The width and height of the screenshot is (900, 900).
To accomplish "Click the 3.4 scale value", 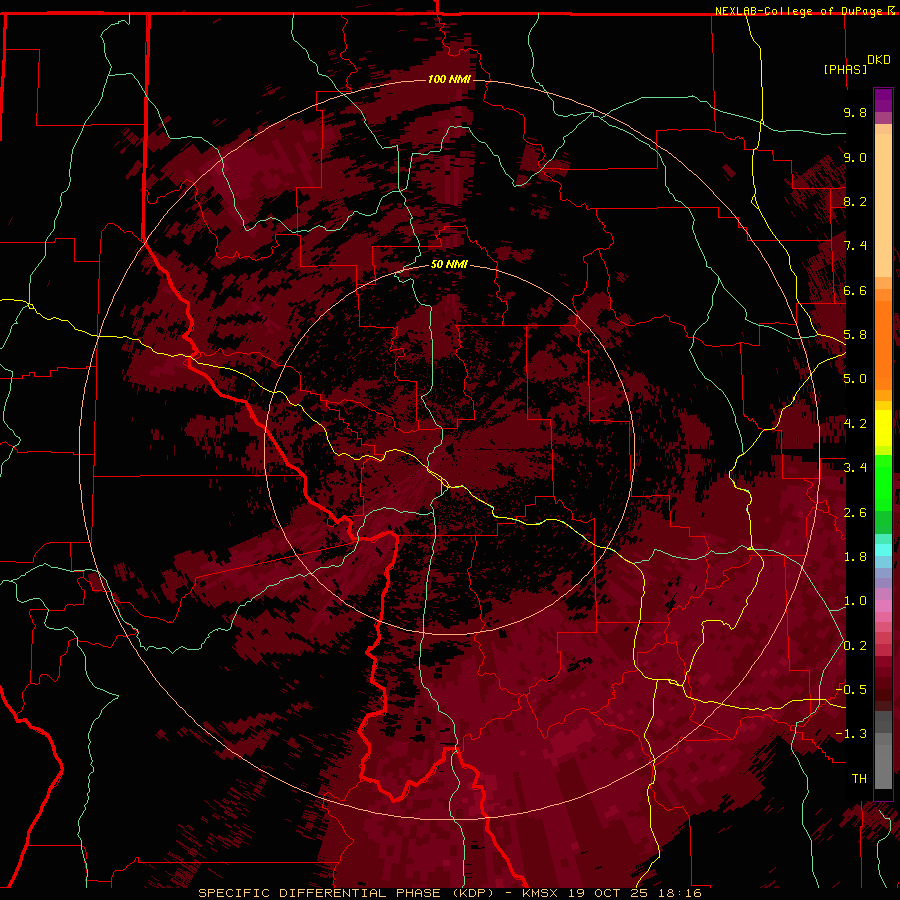I will (855, 468).
